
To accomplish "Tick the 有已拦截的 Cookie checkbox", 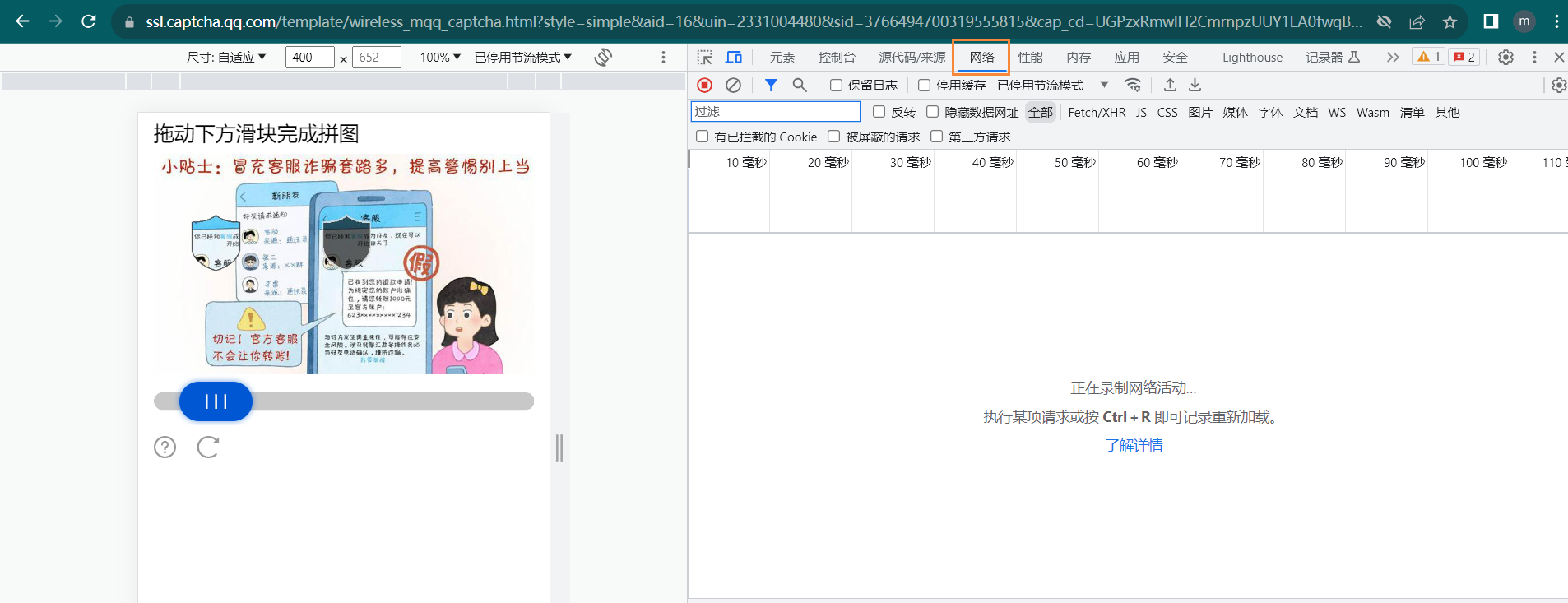I will 702,137.
